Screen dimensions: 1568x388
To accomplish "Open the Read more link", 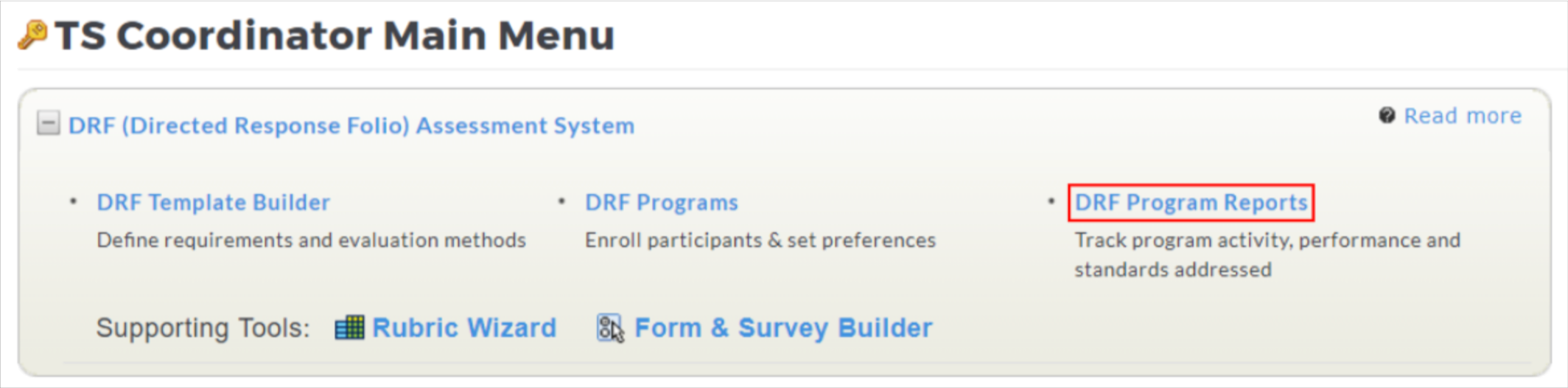I will tap(1463, 116).
